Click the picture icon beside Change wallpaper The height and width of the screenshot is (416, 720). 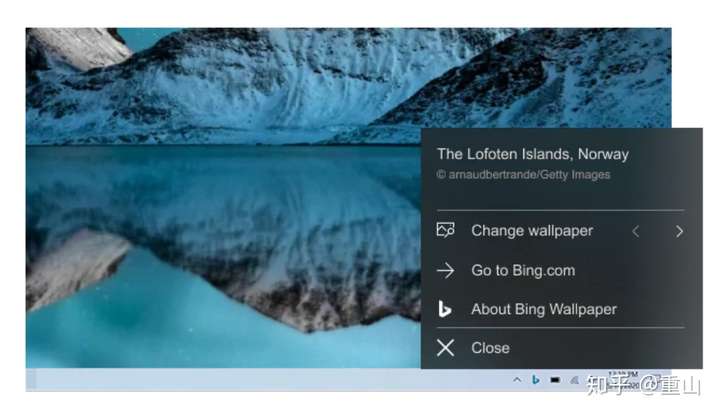[445, 230]
